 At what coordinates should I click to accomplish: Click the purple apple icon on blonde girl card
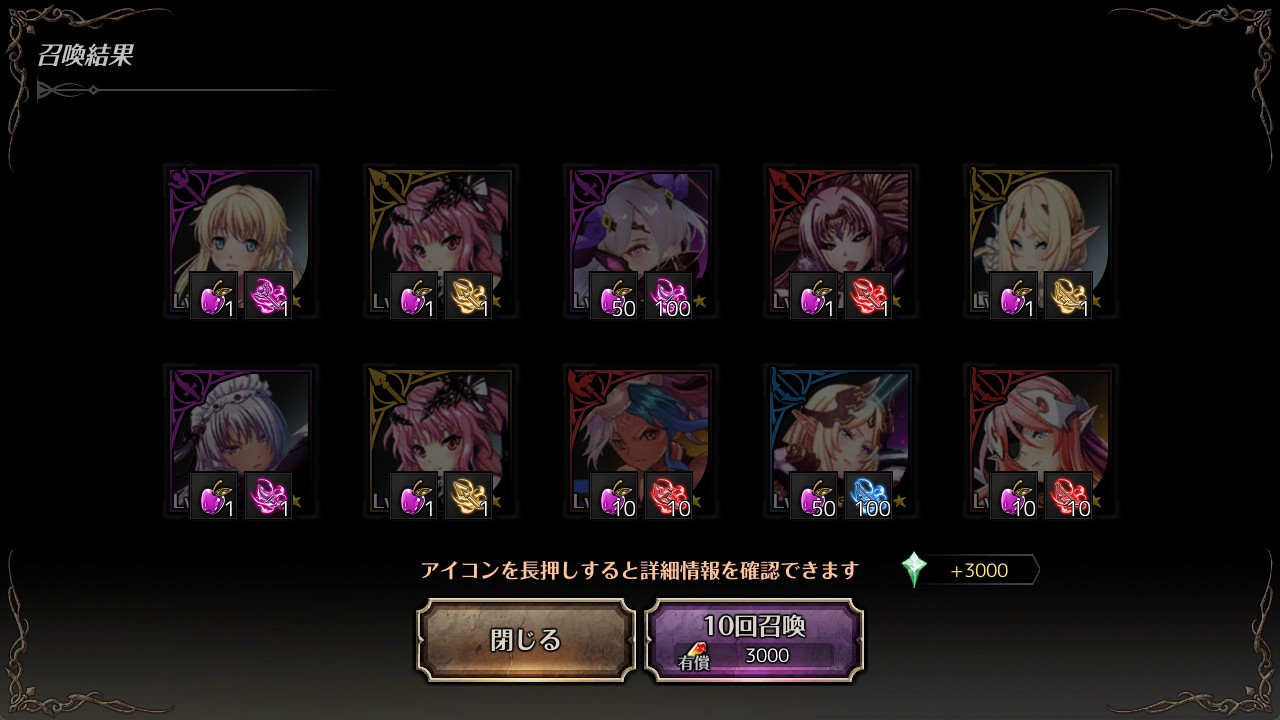pos(214,295)
